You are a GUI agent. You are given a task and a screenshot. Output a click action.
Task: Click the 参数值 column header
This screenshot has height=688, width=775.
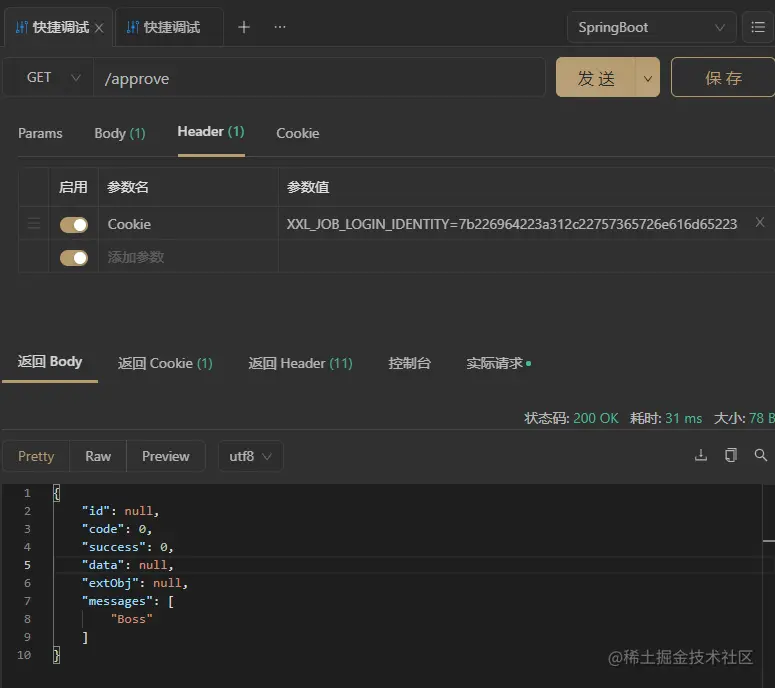coord(308,187)
